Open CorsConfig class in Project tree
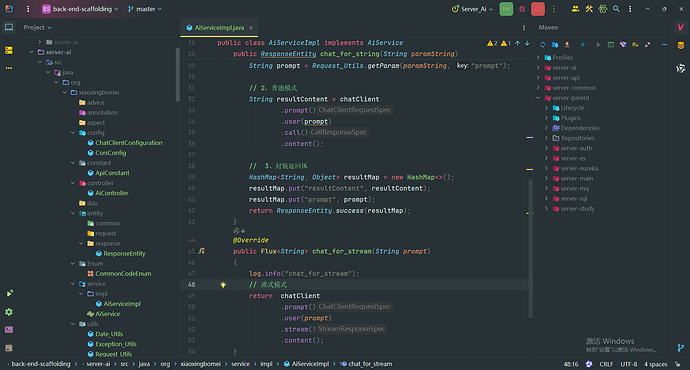690x370 pixels. [106, 153]
